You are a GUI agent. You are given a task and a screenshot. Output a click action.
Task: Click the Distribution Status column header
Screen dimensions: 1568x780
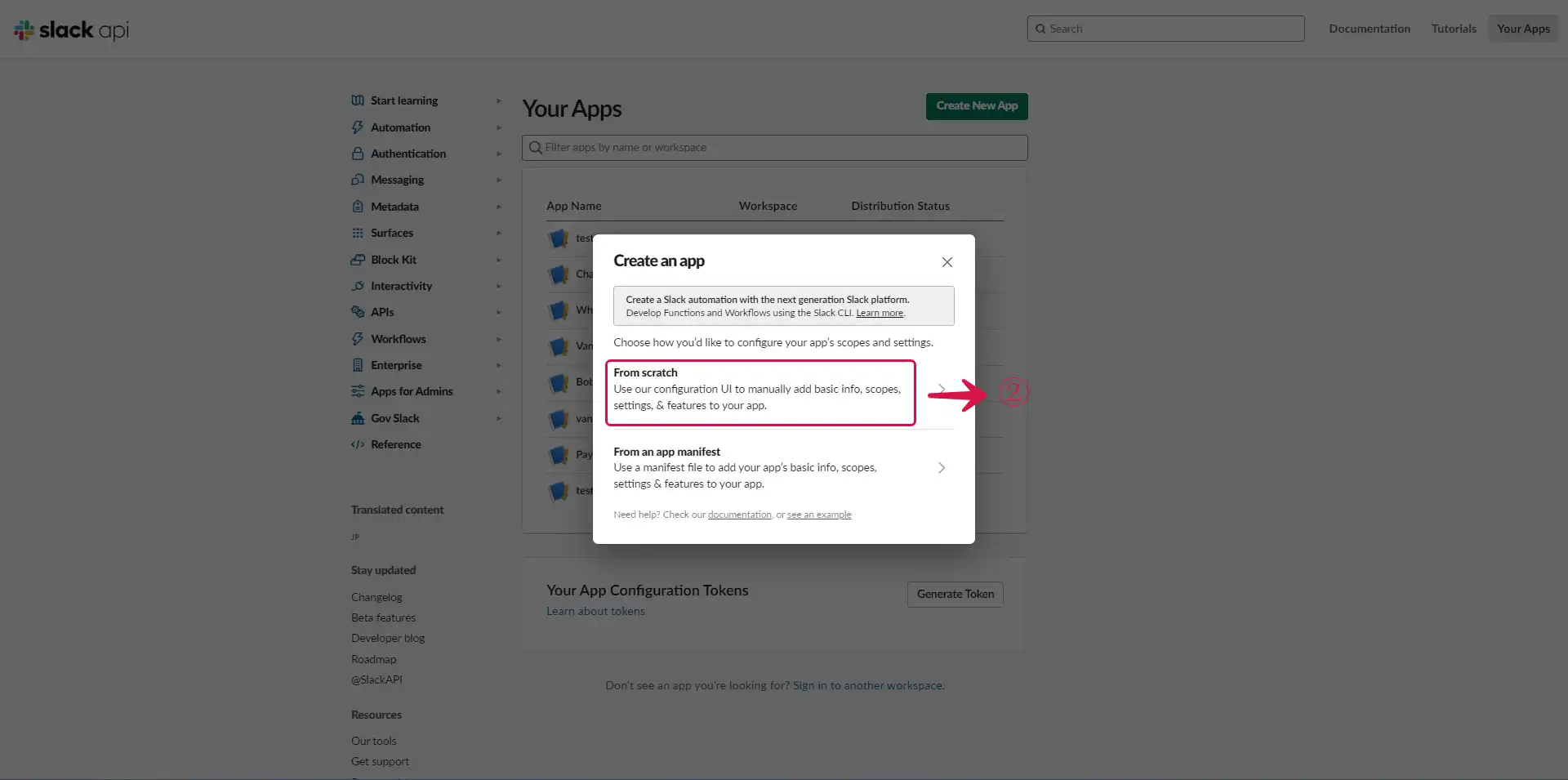(900, 206)
